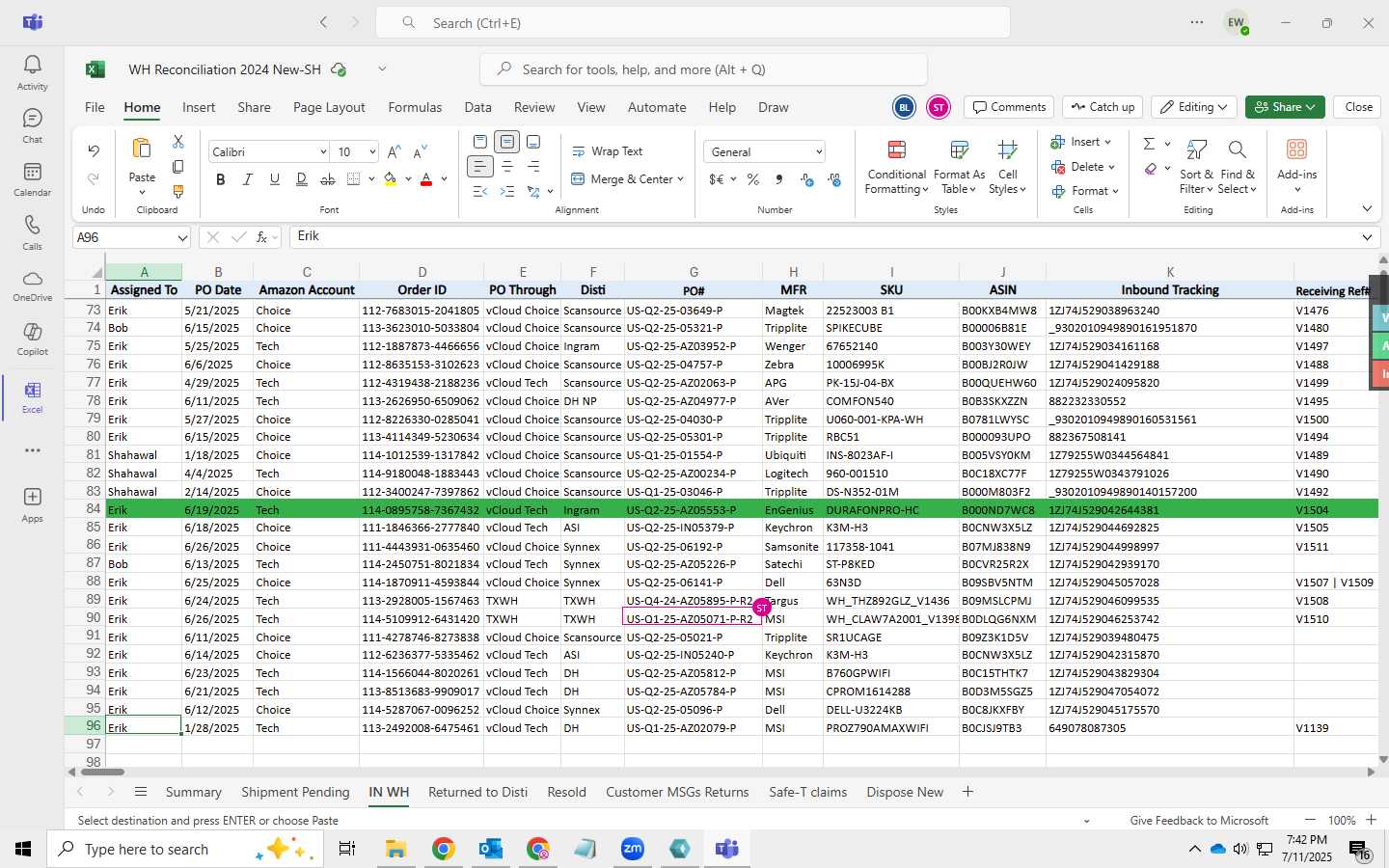Click the insert function fx icon
Screen dimensions: 1389x868
(261, 237)
